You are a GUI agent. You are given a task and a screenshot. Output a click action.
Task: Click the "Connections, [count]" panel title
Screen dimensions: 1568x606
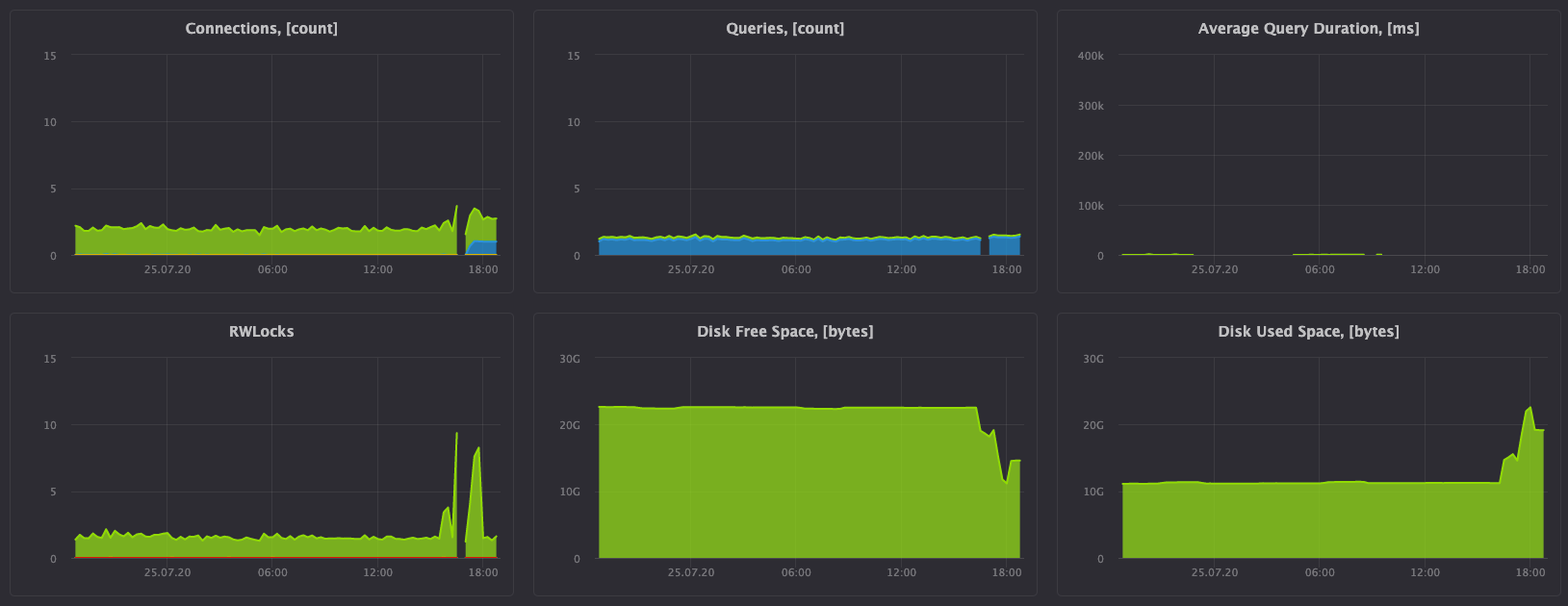pos(262,29)
